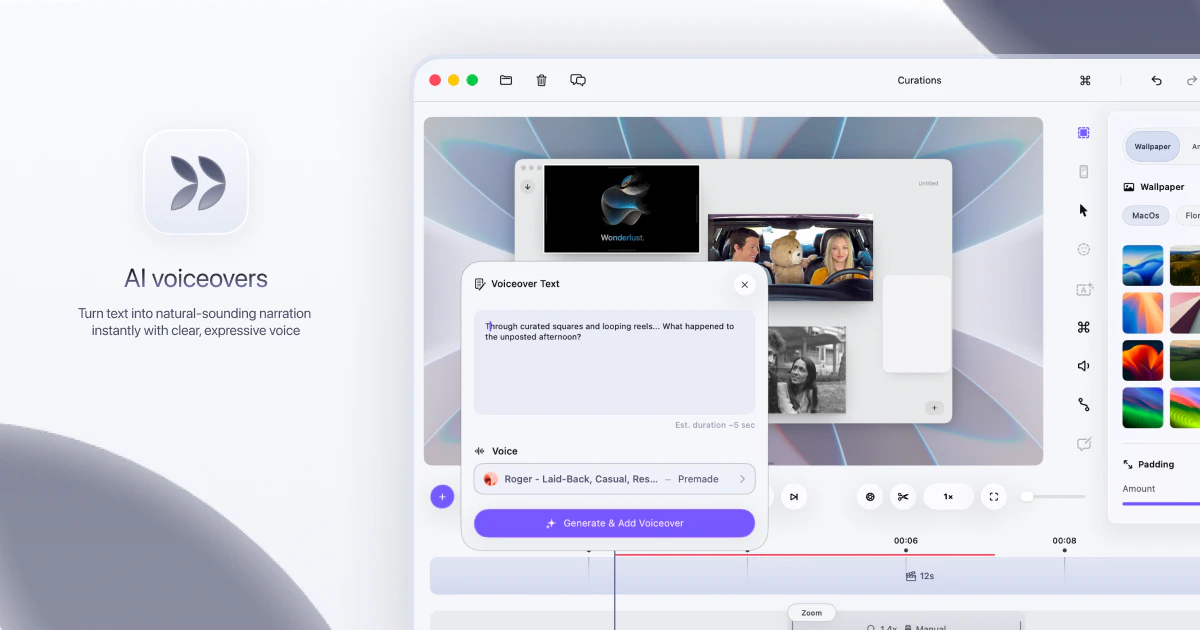Click Generate & Add Voiceover button
The image size is (1200, 630).
614,523
